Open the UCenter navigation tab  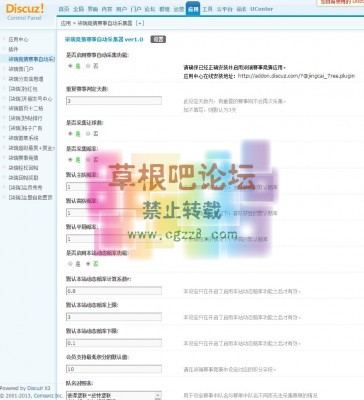[x=262, y=9]
